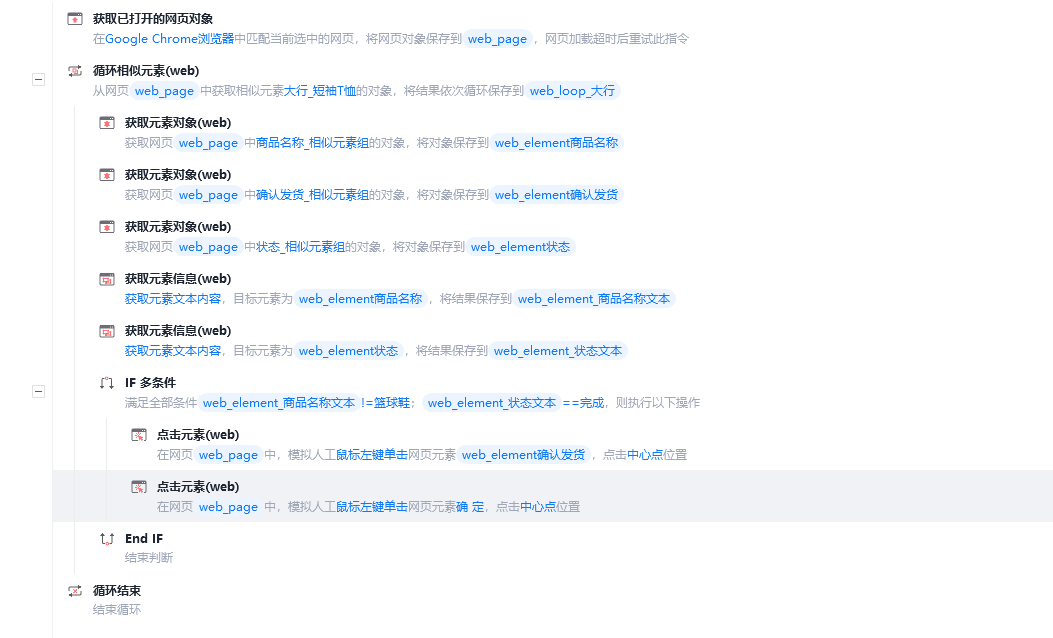The image size is (1053, 638).
Task: Click the !=篮球鞋 condition value
Action: (x=385, y=403)
